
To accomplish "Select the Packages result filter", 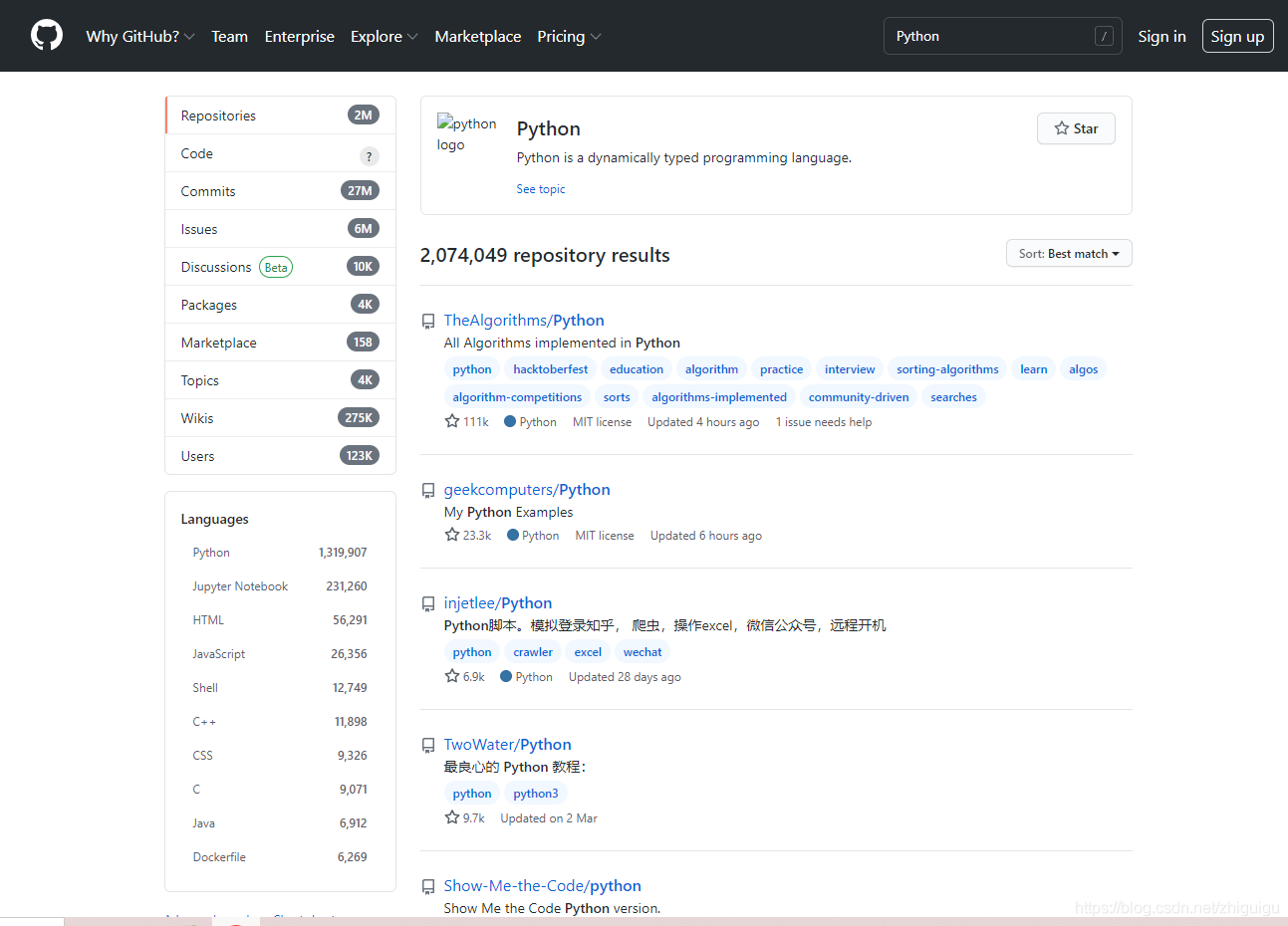I will pos(280,305).
